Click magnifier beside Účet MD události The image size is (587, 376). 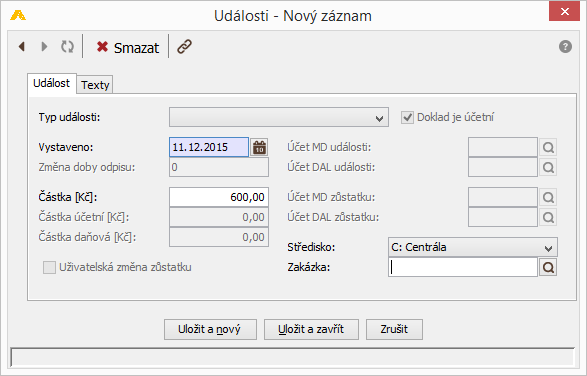point(548,147)
